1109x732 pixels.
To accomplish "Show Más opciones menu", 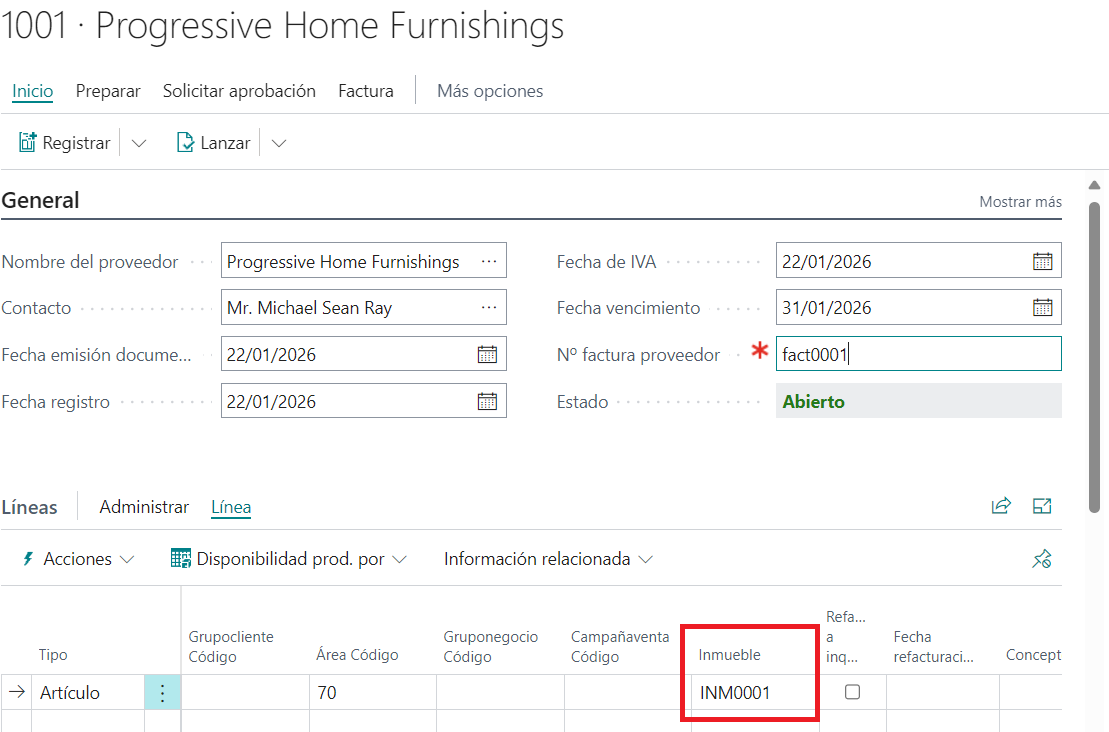I will [490, 91].
